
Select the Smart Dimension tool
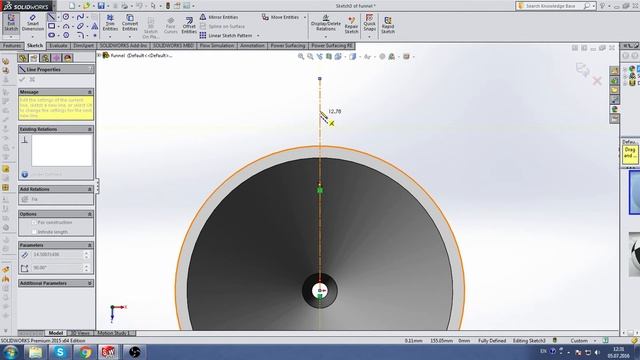click(x=33, y=24)
